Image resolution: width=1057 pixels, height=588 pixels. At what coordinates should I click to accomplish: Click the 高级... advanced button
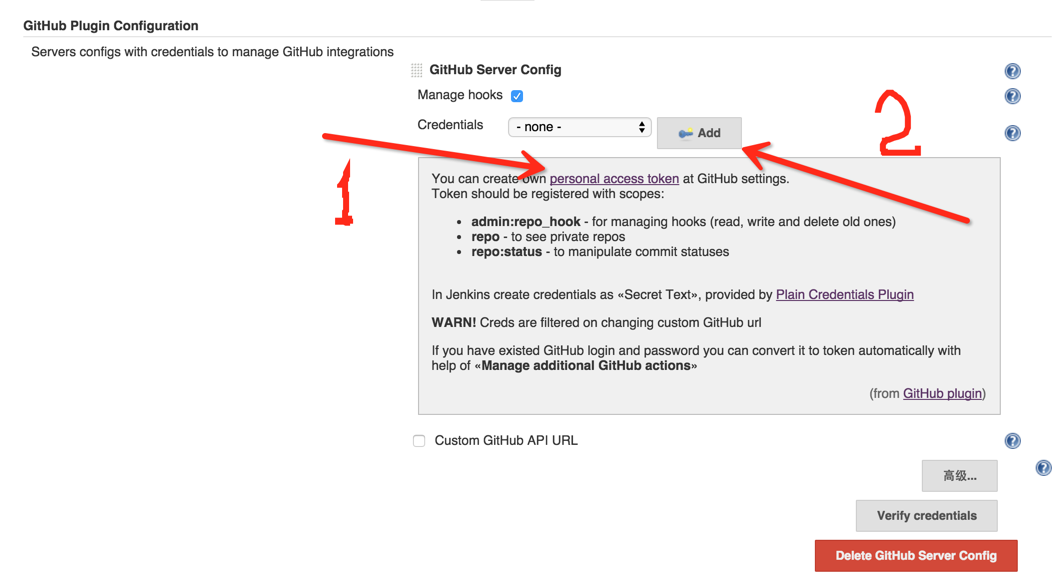click(x=959, y=476)
